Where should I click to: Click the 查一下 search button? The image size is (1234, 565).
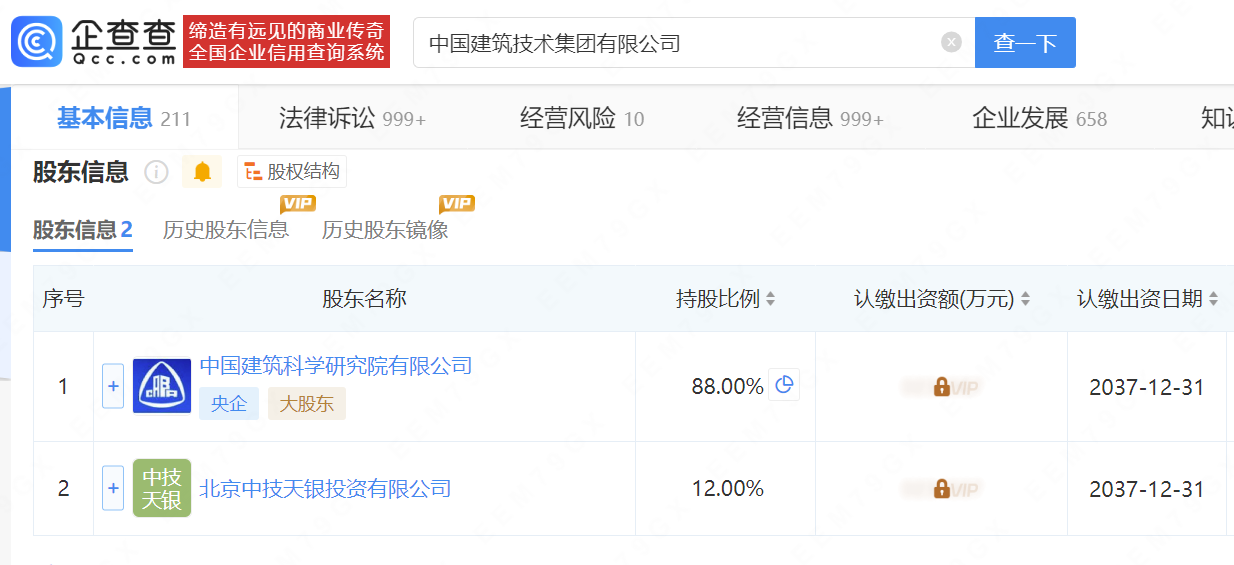coord(1025,43)
